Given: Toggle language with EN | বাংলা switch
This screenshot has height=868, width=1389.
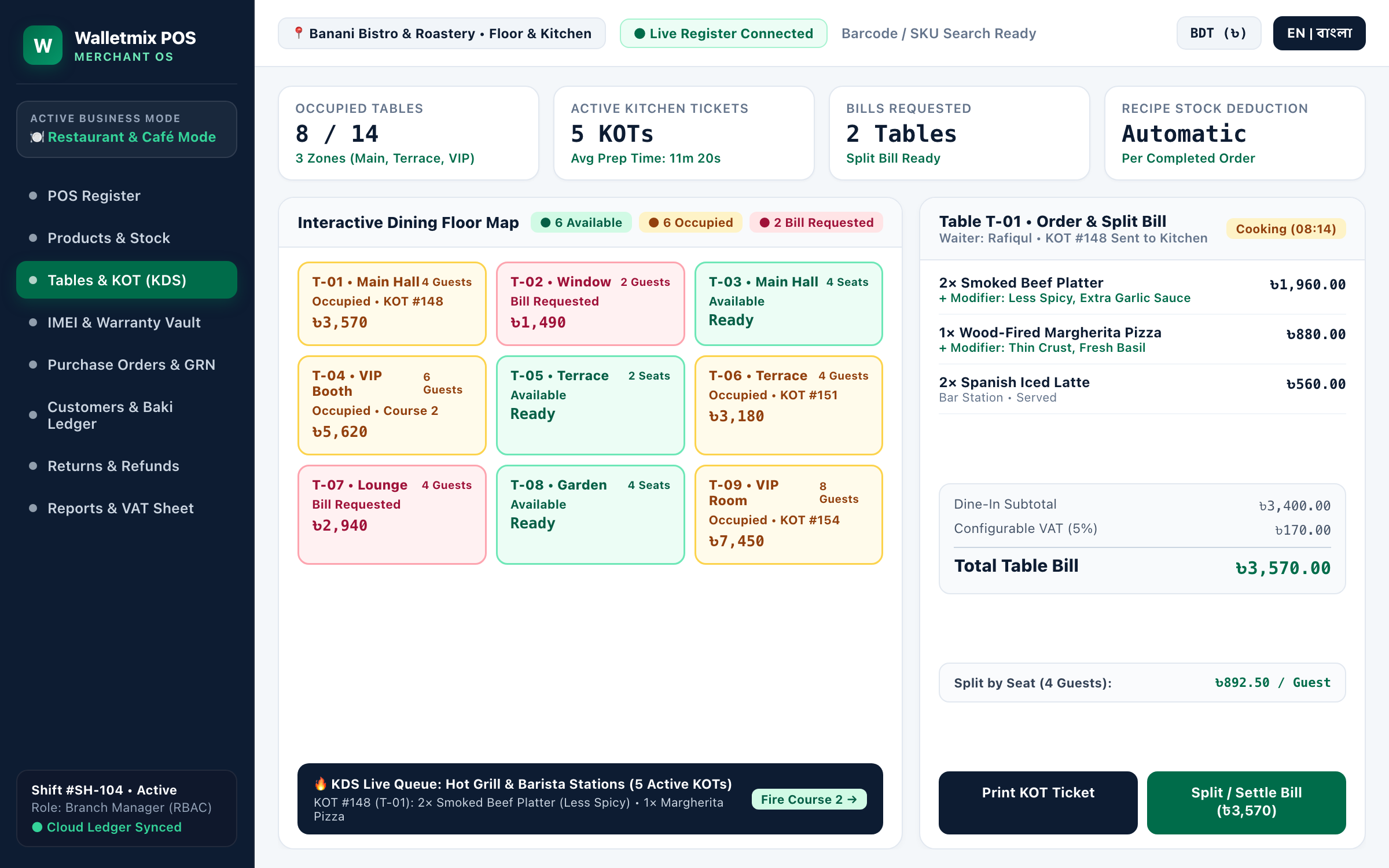Looking at the screenshot, I should click(x=1319, y=34).
